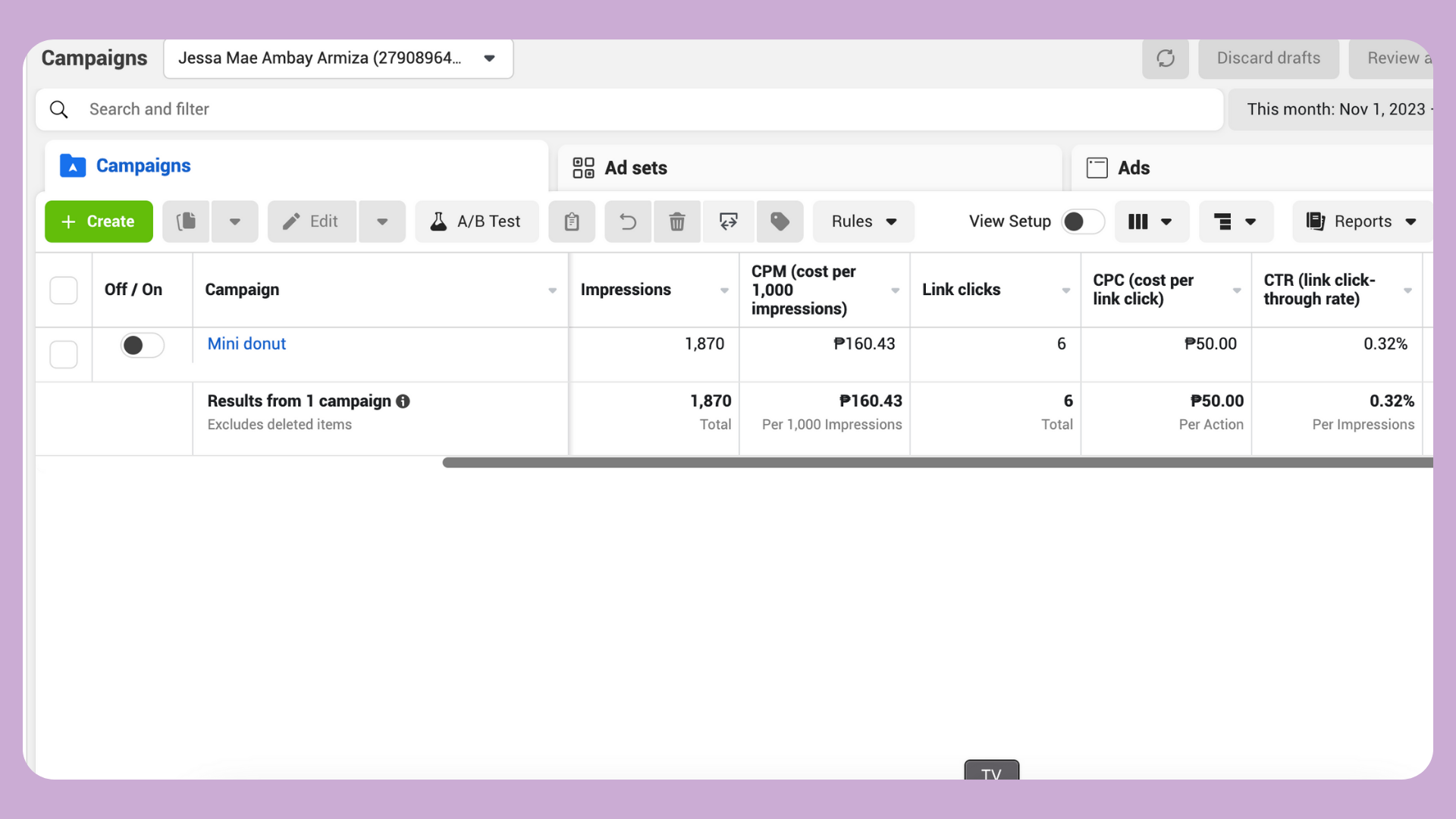
Task: Turn on the Mini donut campaign
Action: pos(142,346)
